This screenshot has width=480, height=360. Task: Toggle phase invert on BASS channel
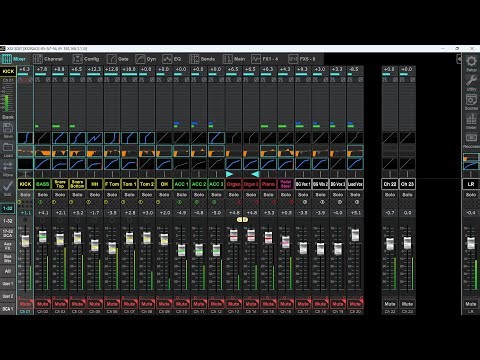pyautogui.click(x=48, y=80)
